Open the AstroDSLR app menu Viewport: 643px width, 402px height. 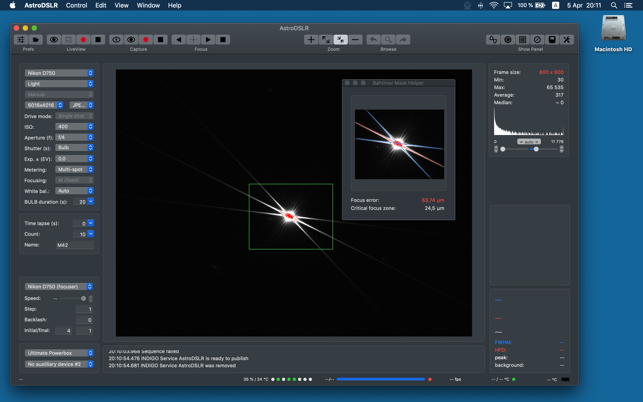41,5
